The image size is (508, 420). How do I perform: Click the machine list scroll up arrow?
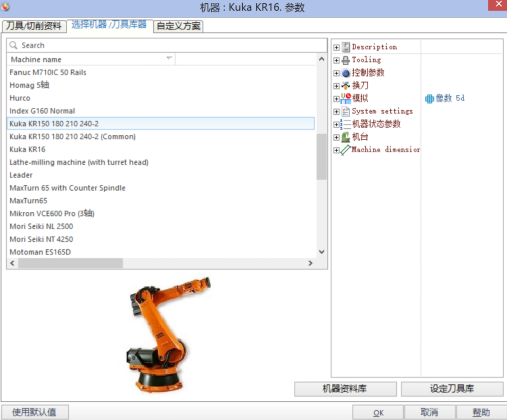(321, 59)
